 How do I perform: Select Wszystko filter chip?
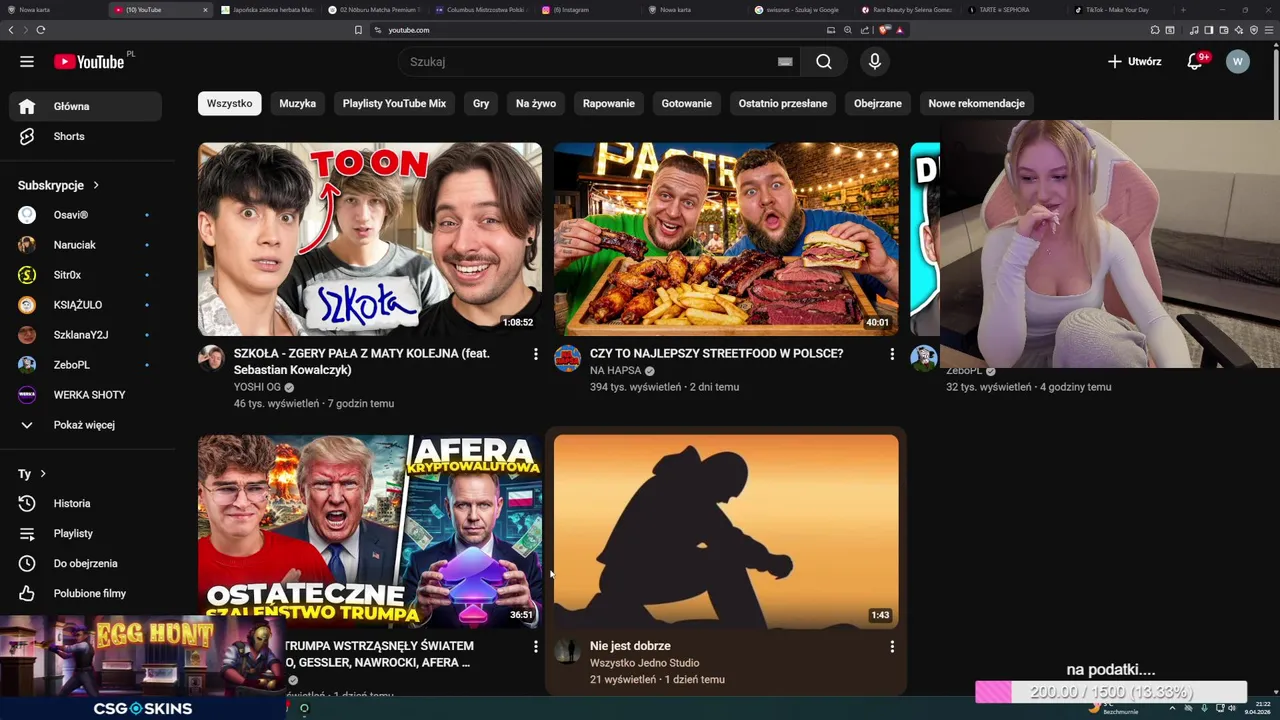click(x=230, y=104)
